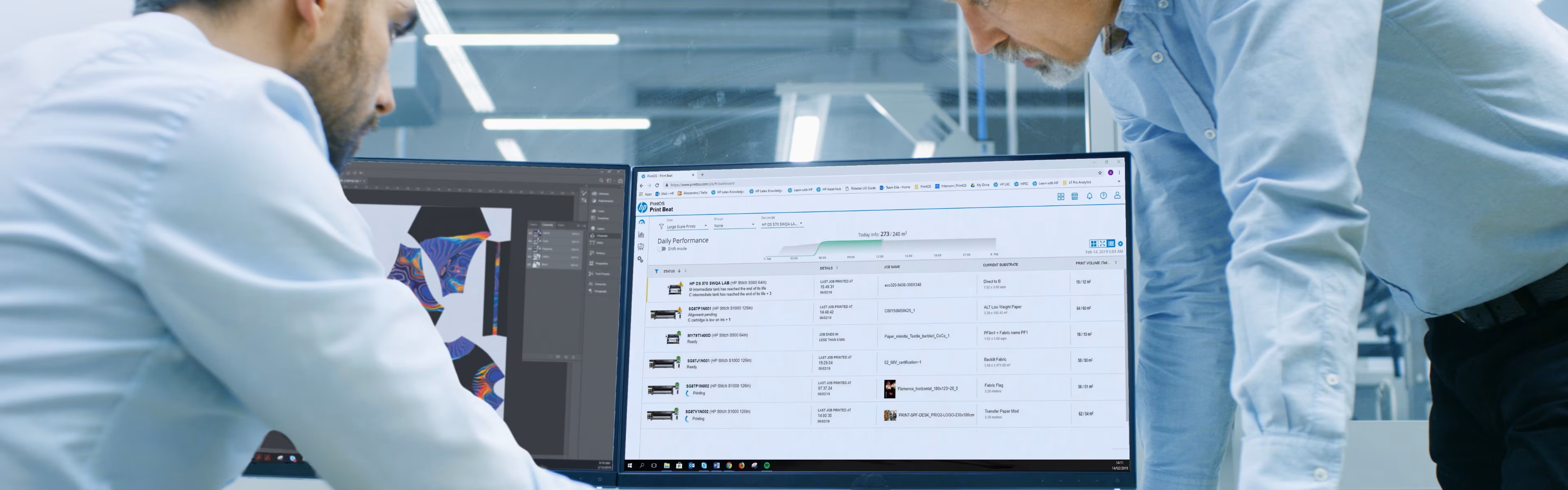Viewport: 1568px width, 490px height.
Task: Open the Devices dropdown showing HP DS 570 SWQA
Action: point(782,224)
